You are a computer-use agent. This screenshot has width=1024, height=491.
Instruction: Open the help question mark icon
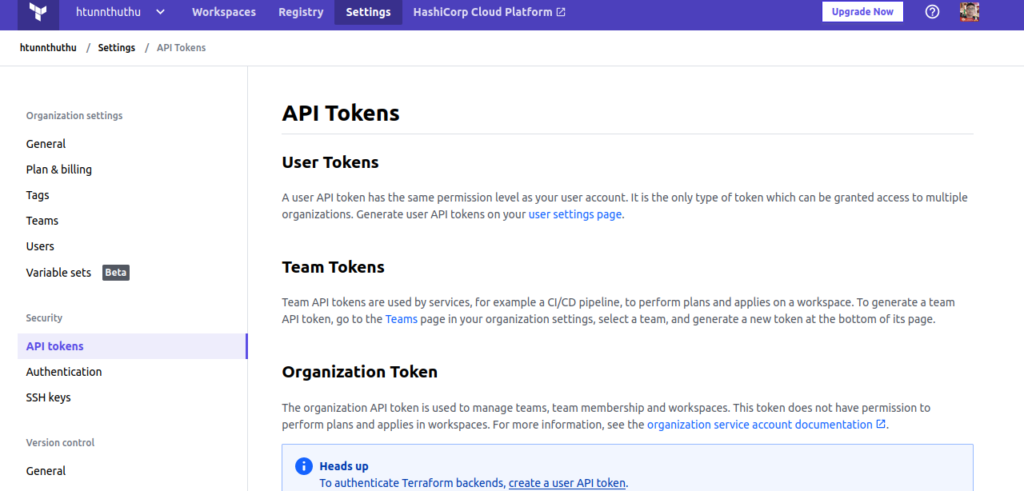pos(932,12)
